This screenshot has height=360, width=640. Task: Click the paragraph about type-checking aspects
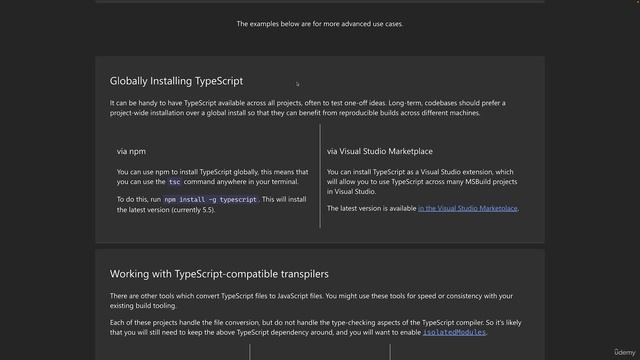316,327
